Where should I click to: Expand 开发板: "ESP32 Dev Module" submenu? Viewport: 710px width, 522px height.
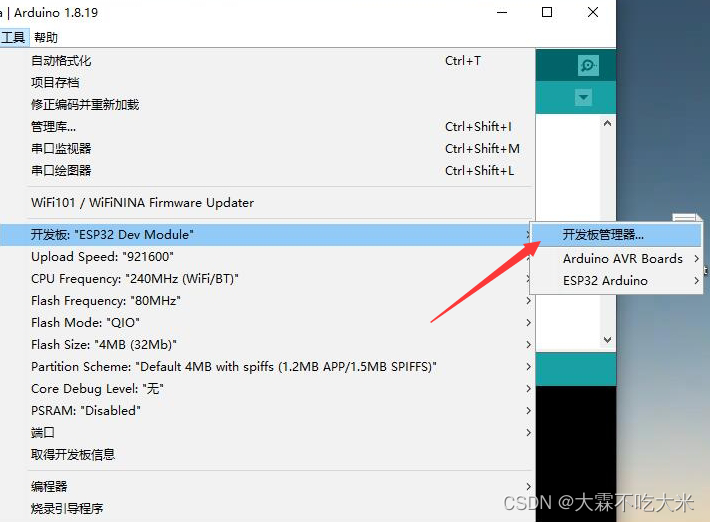click(x=267, y=235)
